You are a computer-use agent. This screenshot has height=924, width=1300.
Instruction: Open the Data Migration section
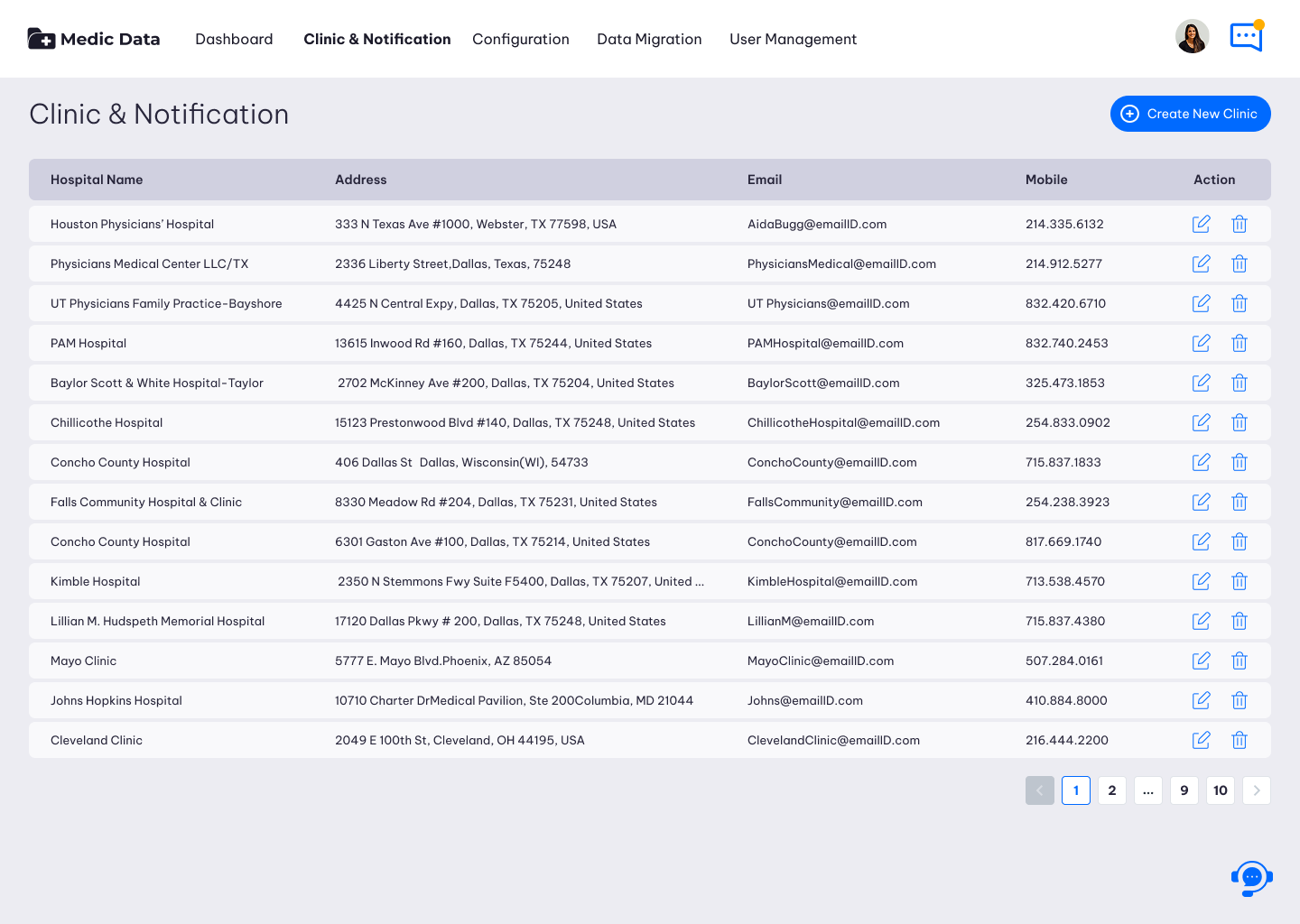pos(649,39)
